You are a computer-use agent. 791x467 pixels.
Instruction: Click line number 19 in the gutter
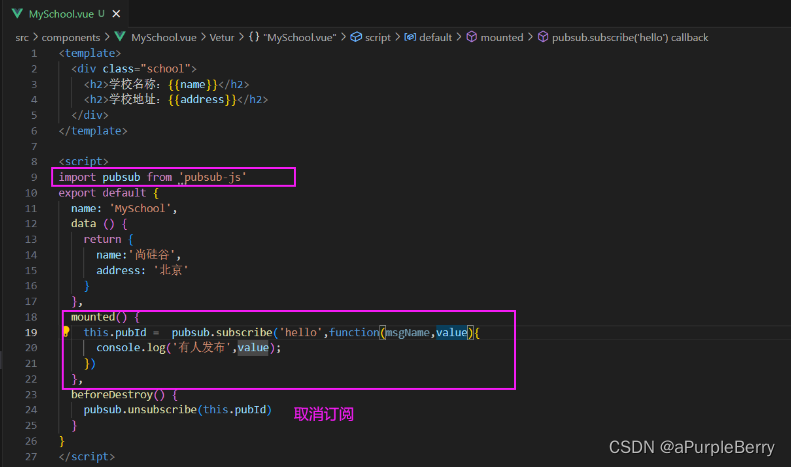pos(31,332)
